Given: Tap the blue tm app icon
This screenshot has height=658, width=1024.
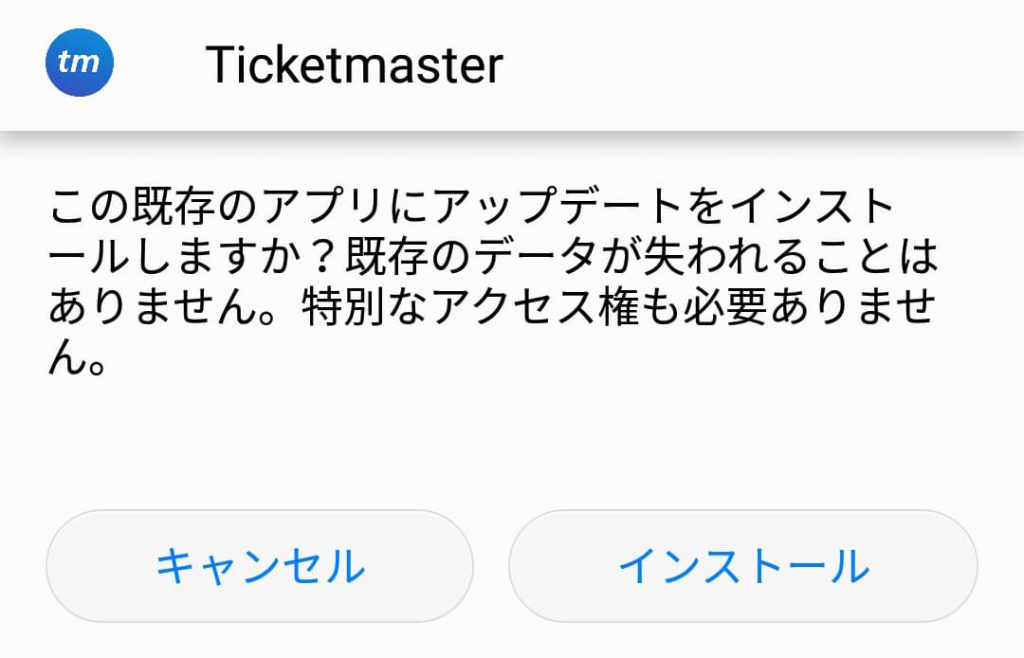Looking at the screenshot, I should coord(80,63).
